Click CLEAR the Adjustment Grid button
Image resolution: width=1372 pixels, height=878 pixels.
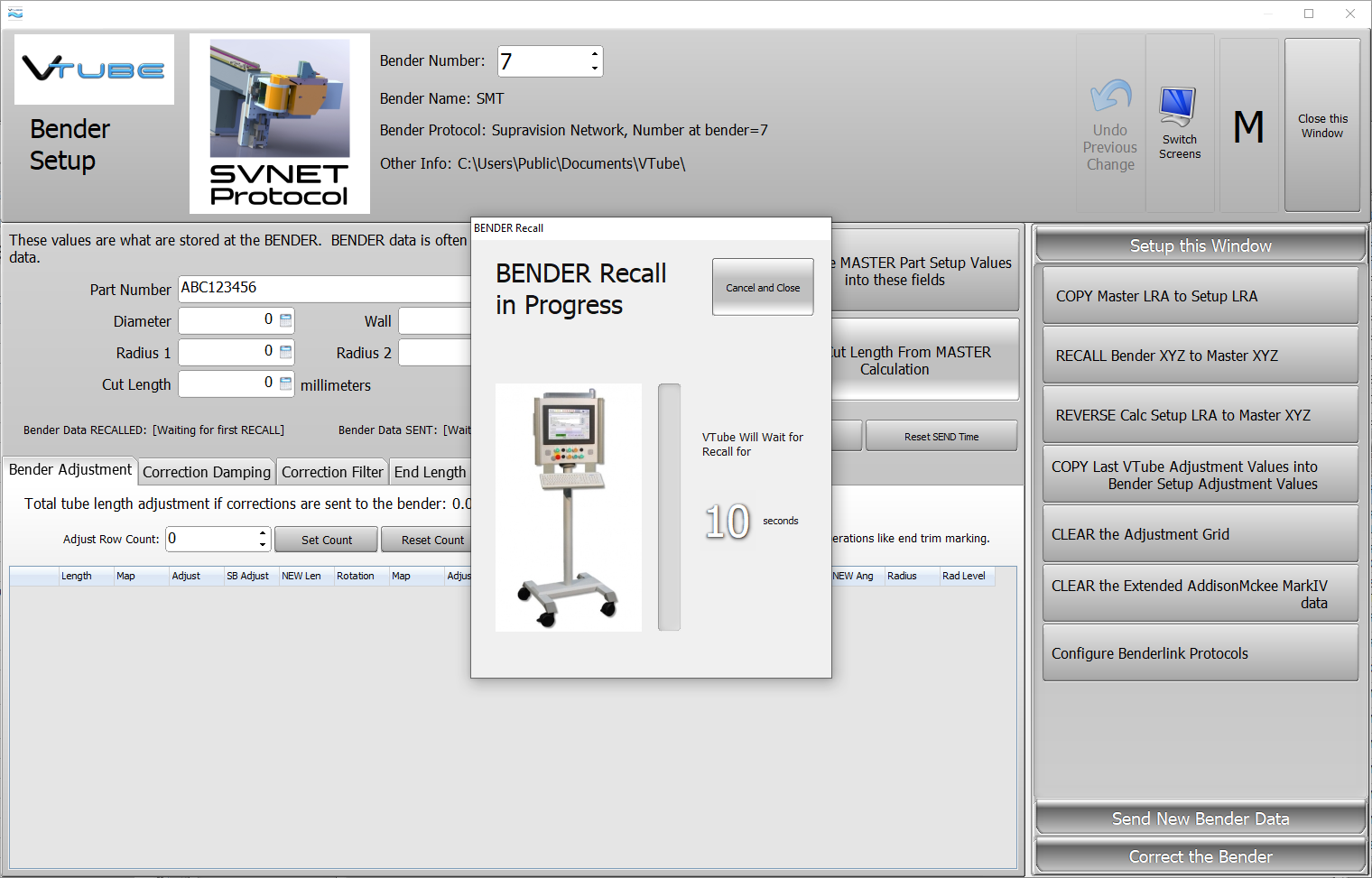coord(1200,534)
